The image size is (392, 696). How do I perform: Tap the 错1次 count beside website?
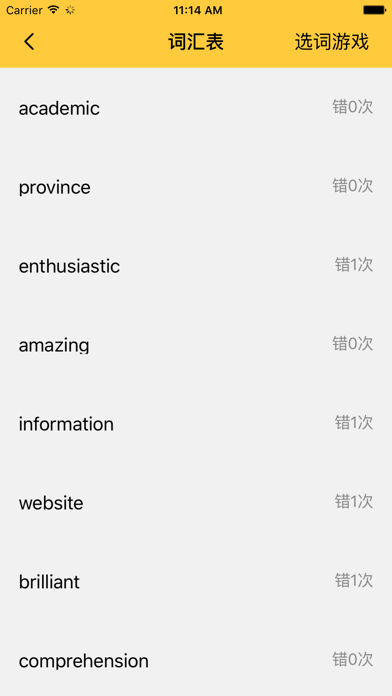pyautogui.click(x=354, y=502)
